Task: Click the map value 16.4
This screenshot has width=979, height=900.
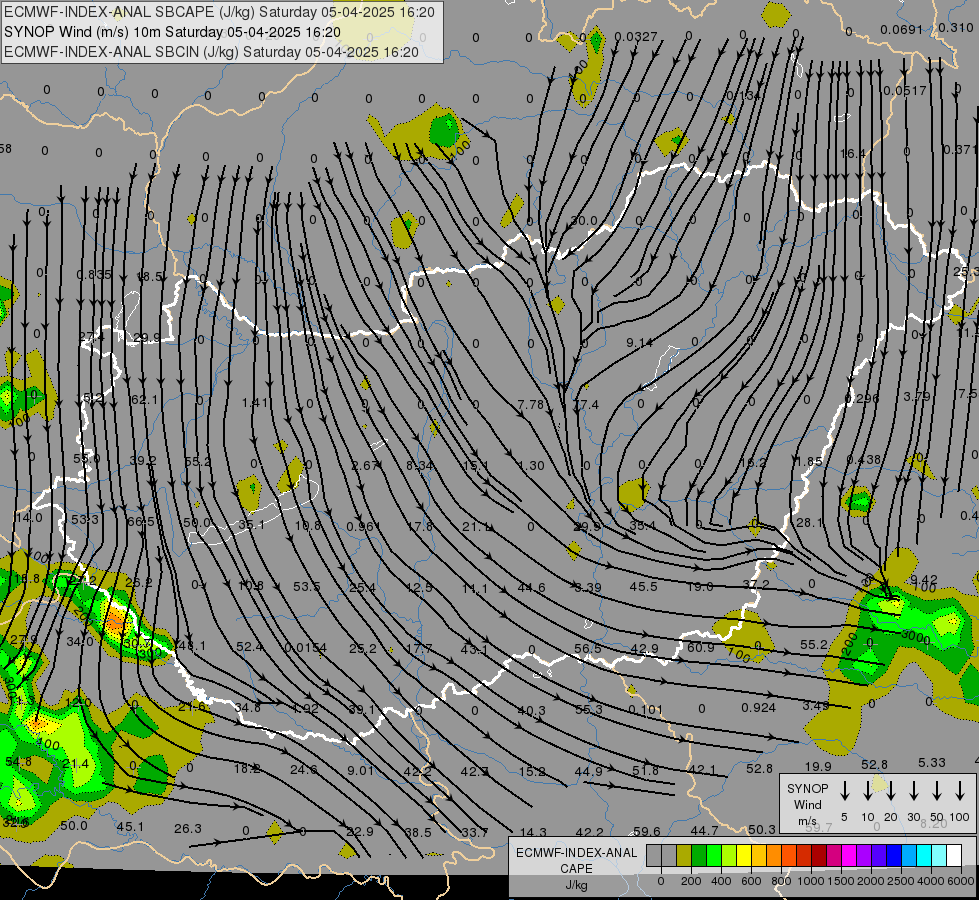Action: coord(853,154)
